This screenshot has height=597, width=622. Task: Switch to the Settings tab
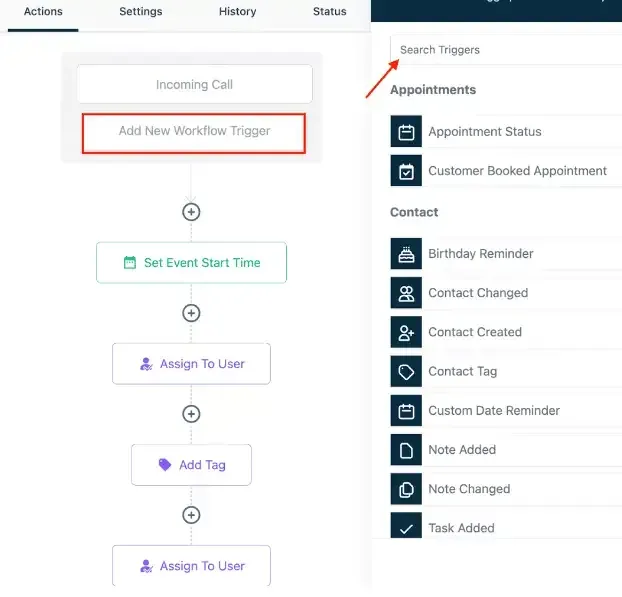(x=141, y=12)
